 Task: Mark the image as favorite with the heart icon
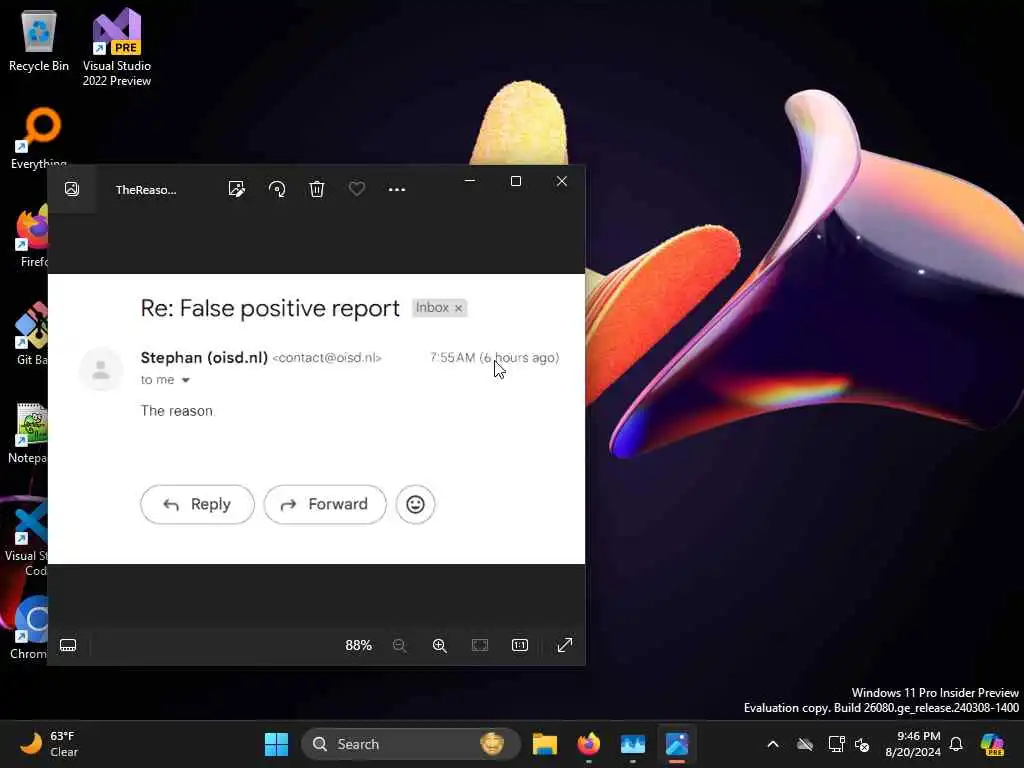[x=357, y=189]
